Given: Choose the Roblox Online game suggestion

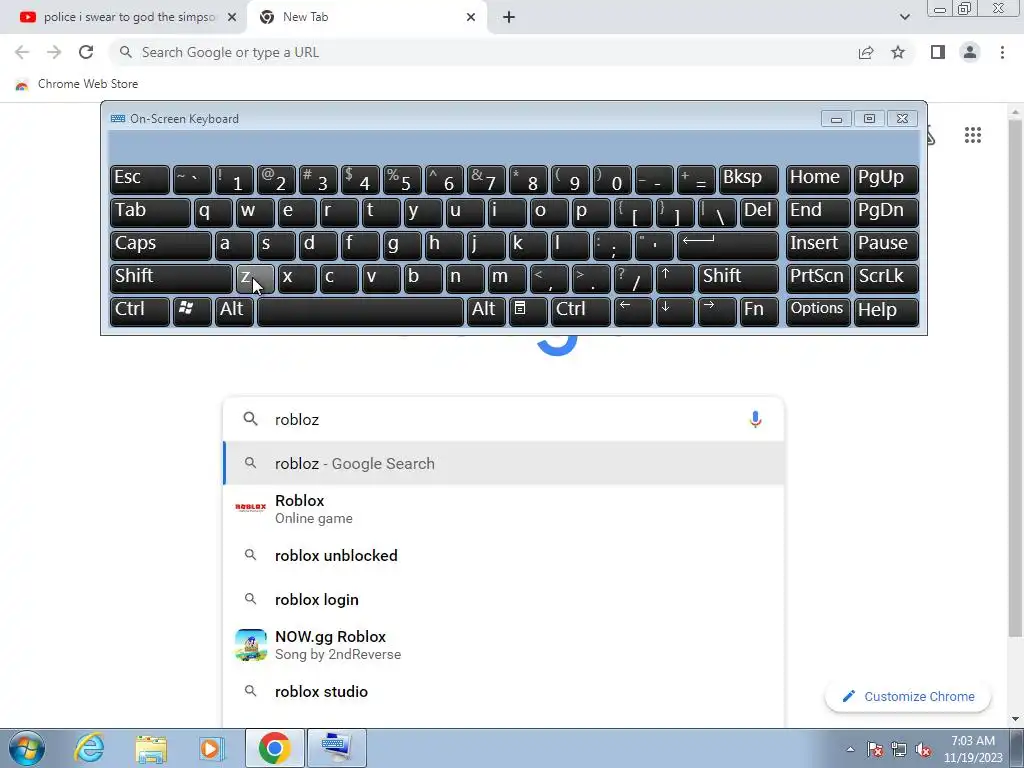Looking at the screenshot, I should 503,509.
